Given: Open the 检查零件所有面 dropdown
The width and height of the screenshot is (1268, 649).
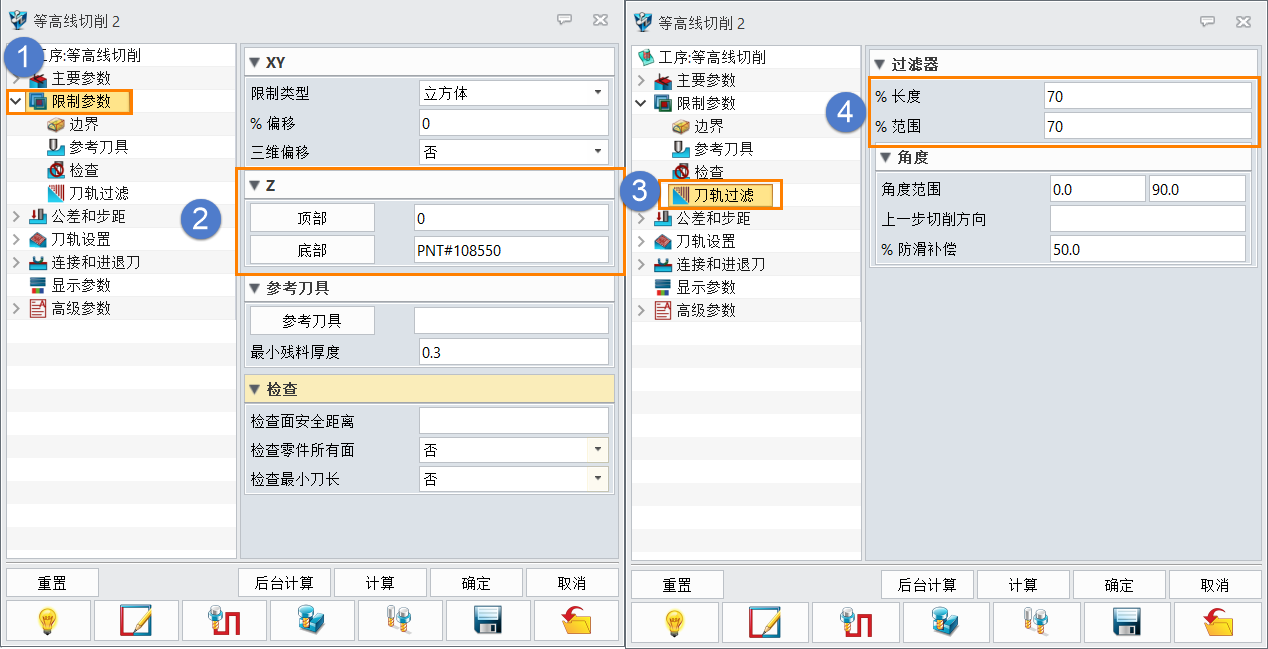Looking at the screenshot, I should pos(599,450).
